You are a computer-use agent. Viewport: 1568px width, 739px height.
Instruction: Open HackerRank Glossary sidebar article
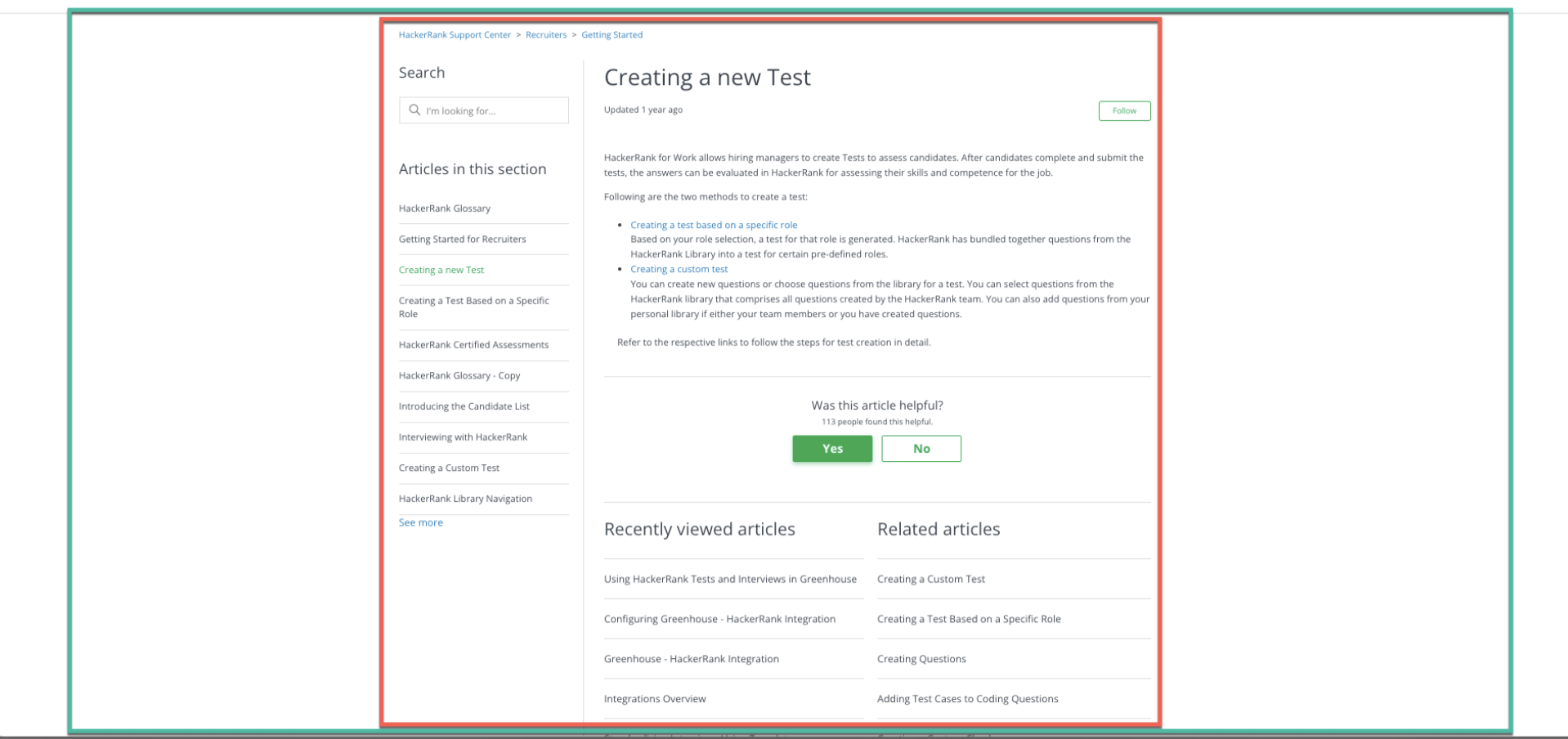[445, 208]
